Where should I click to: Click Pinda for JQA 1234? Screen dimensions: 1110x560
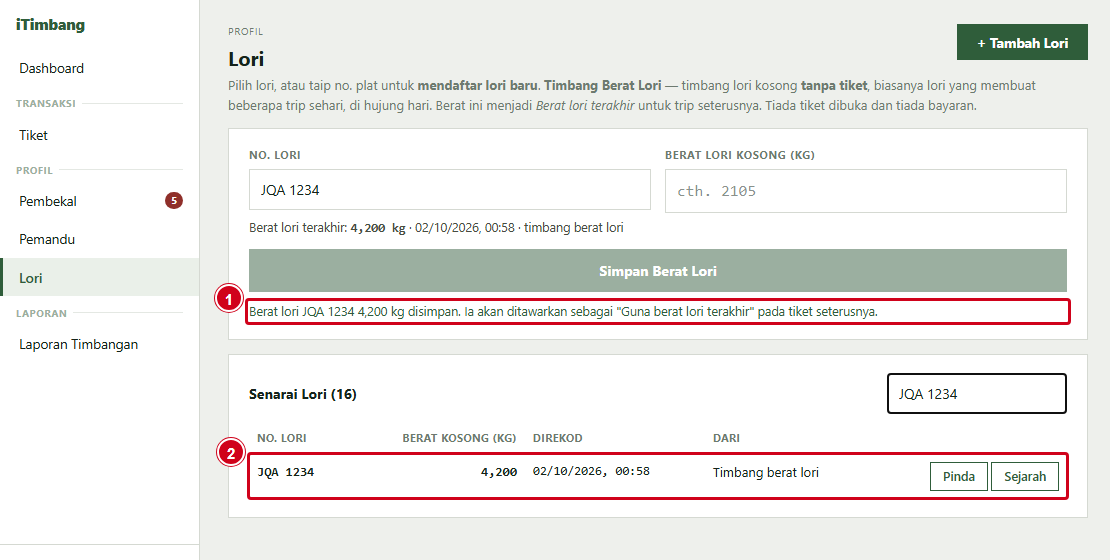(959, 476)
